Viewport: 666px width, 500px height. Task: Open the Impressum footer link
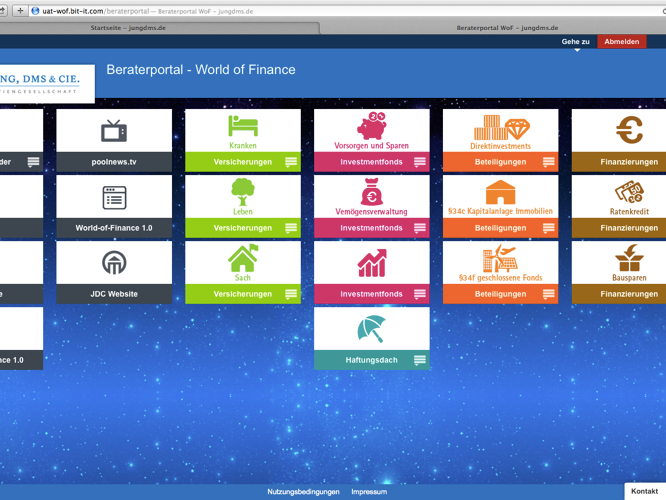pos(369,492)
